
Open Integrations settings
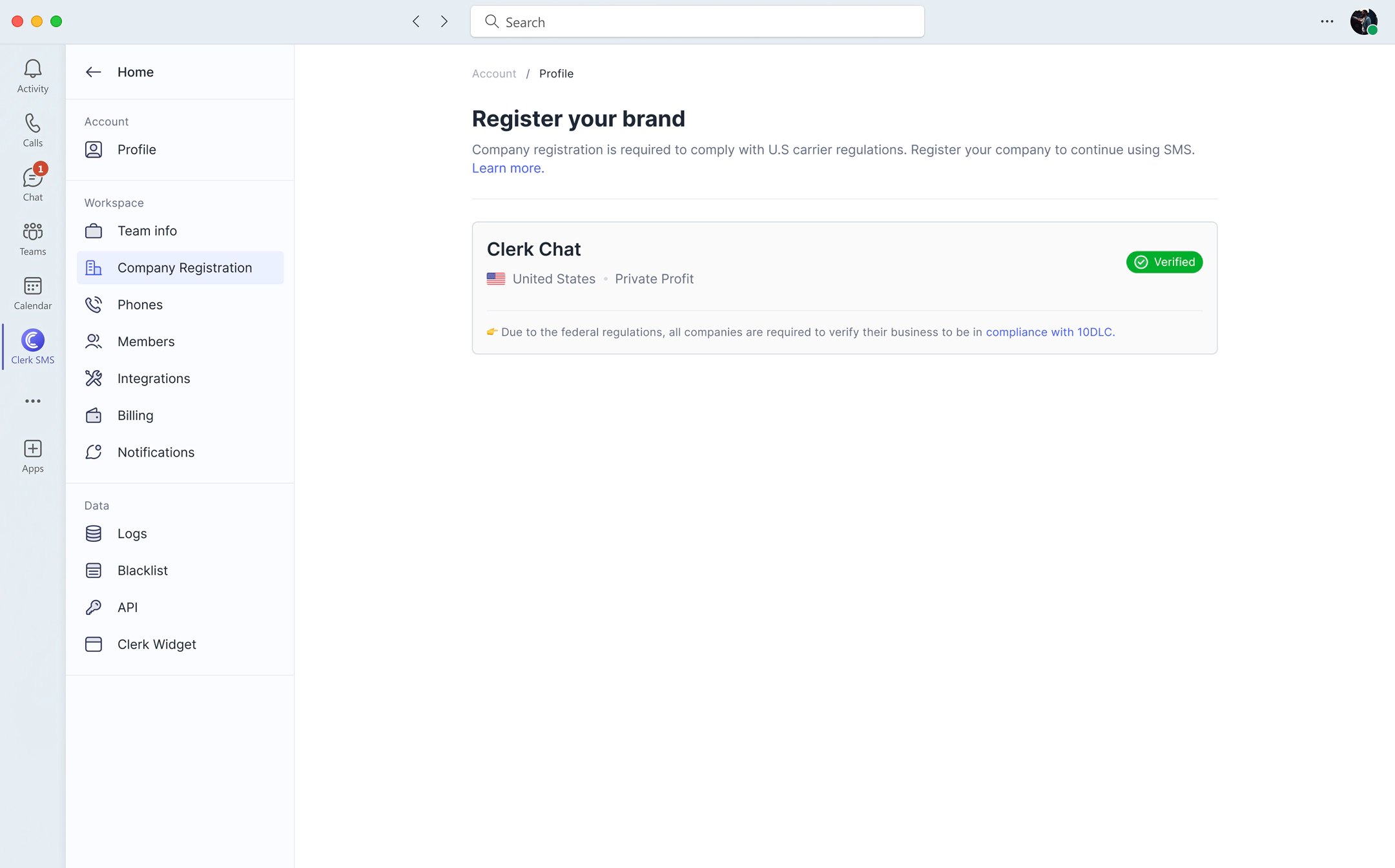click(x=180, y=378)
